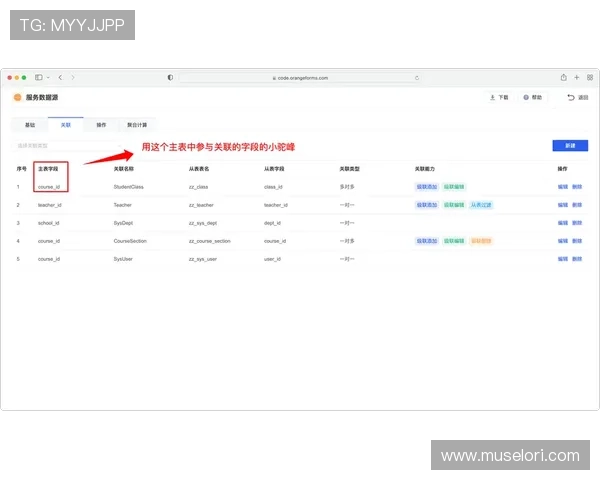Open the 帮助 help button
The height and width of the screenshot is (480, 600).
pos(532,98)
